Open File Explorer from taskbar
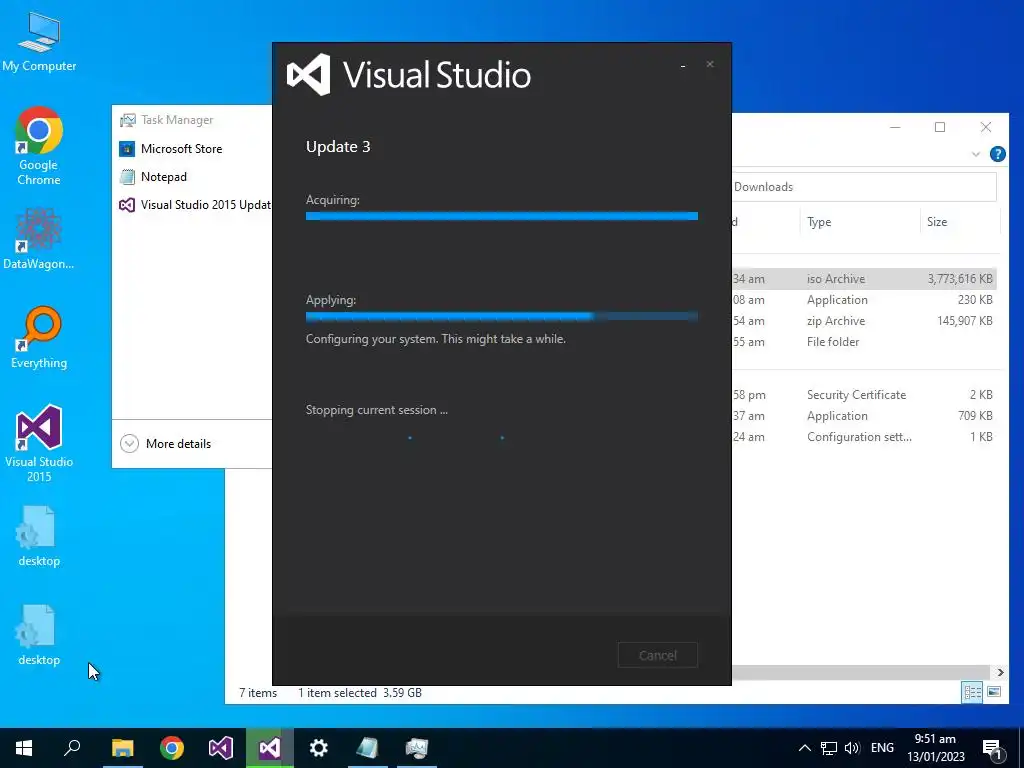Screen dimensions: 1024x768 (122, 748)
